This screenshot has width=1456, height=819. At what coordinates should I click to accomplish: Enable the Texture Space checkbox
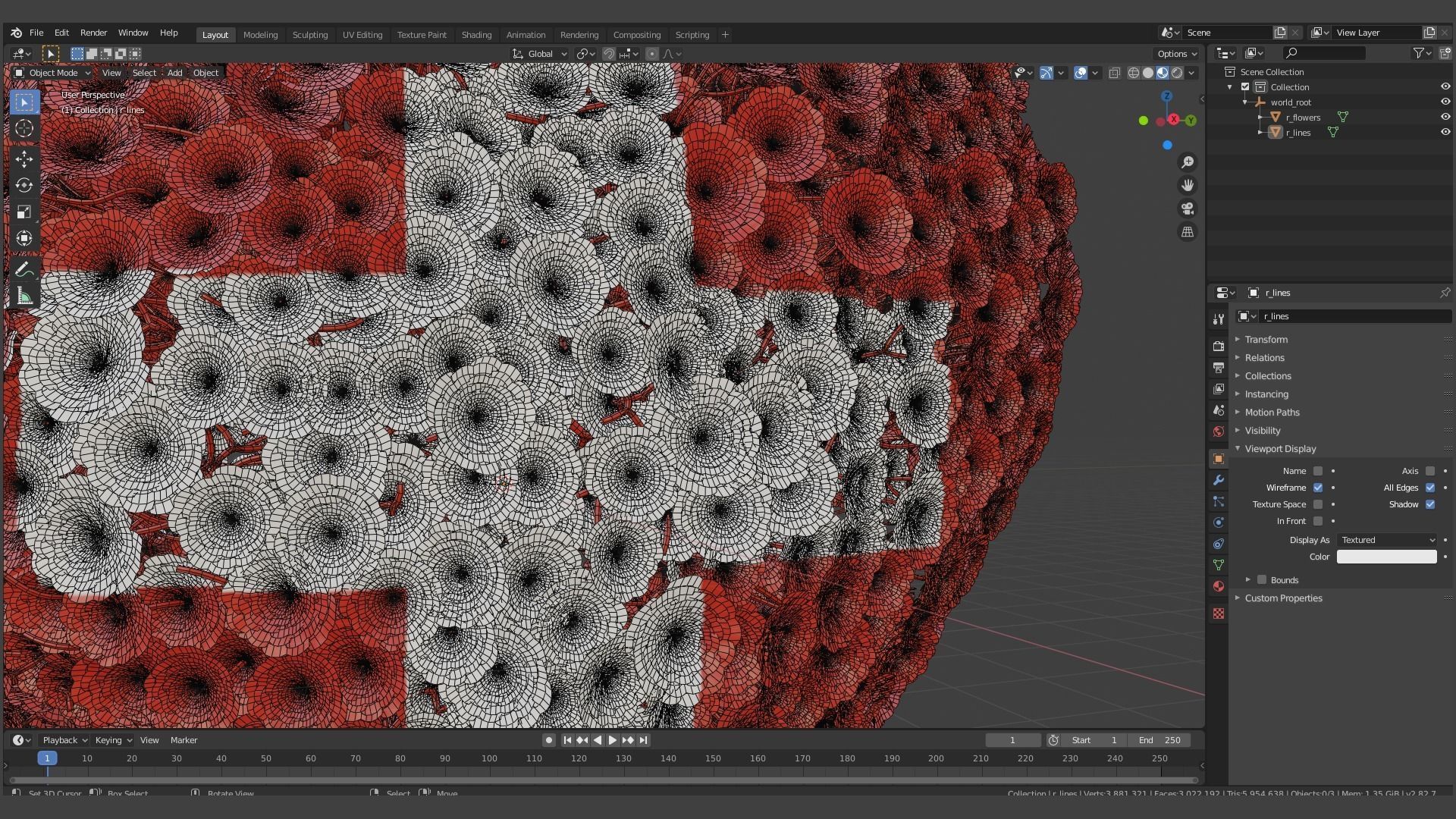tap(1318, 504)
